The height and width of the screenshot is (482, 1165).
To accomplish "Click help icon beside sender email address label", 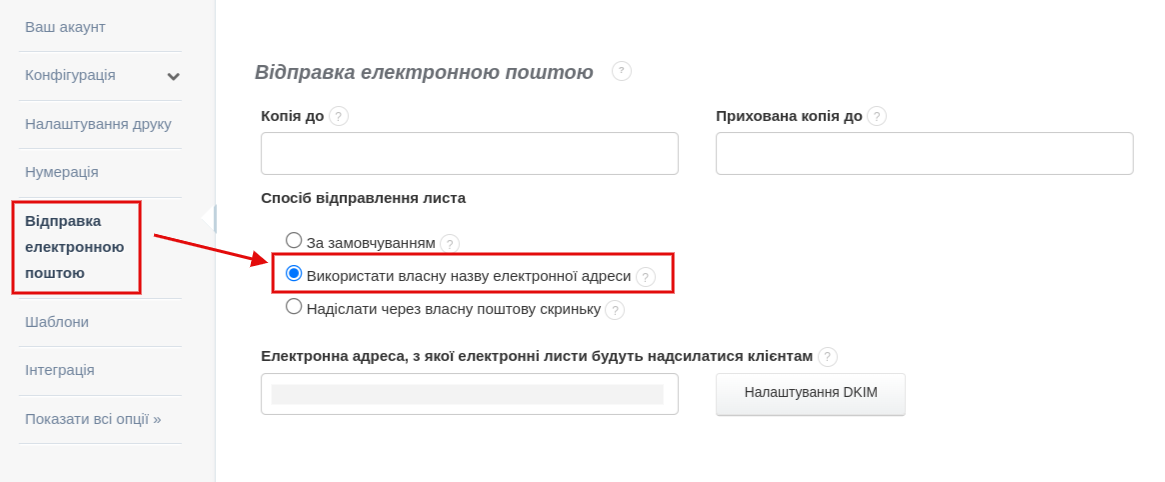I will click(x=827, y=356).
